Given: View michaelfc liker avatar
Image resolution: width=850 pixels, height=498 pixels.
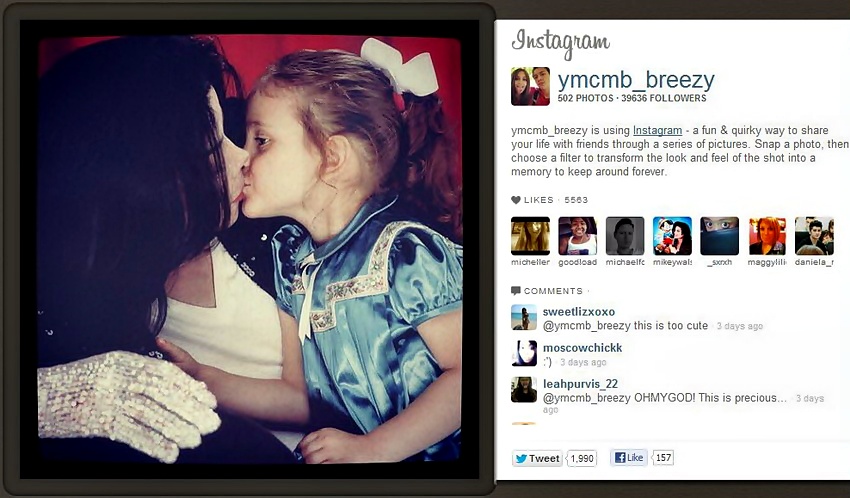Looking at the screenshot, I should (x=625, y=236).
